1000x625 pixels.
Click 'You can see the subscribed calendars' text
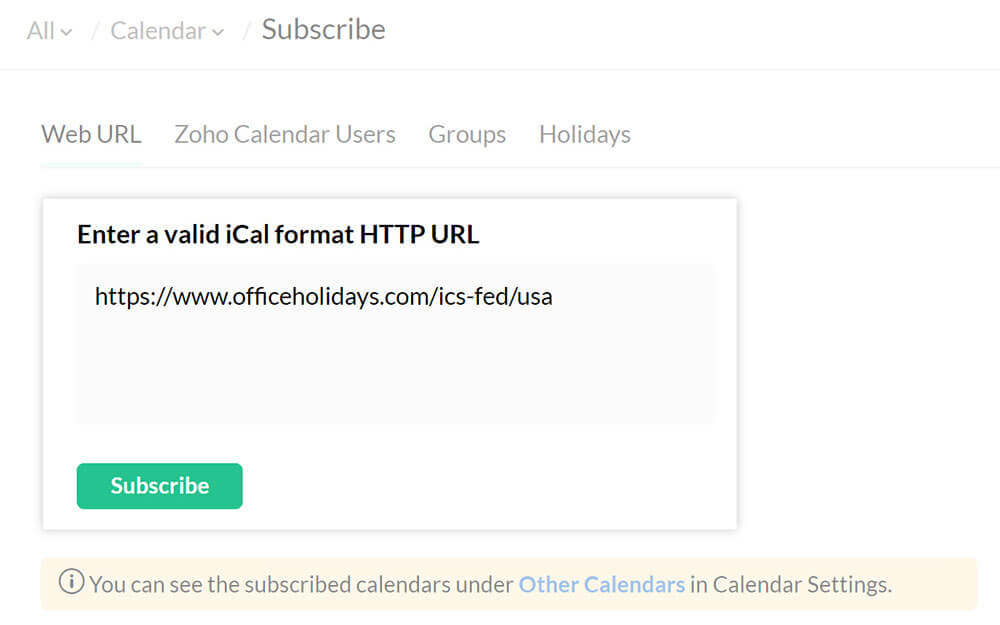click(300, 584)
